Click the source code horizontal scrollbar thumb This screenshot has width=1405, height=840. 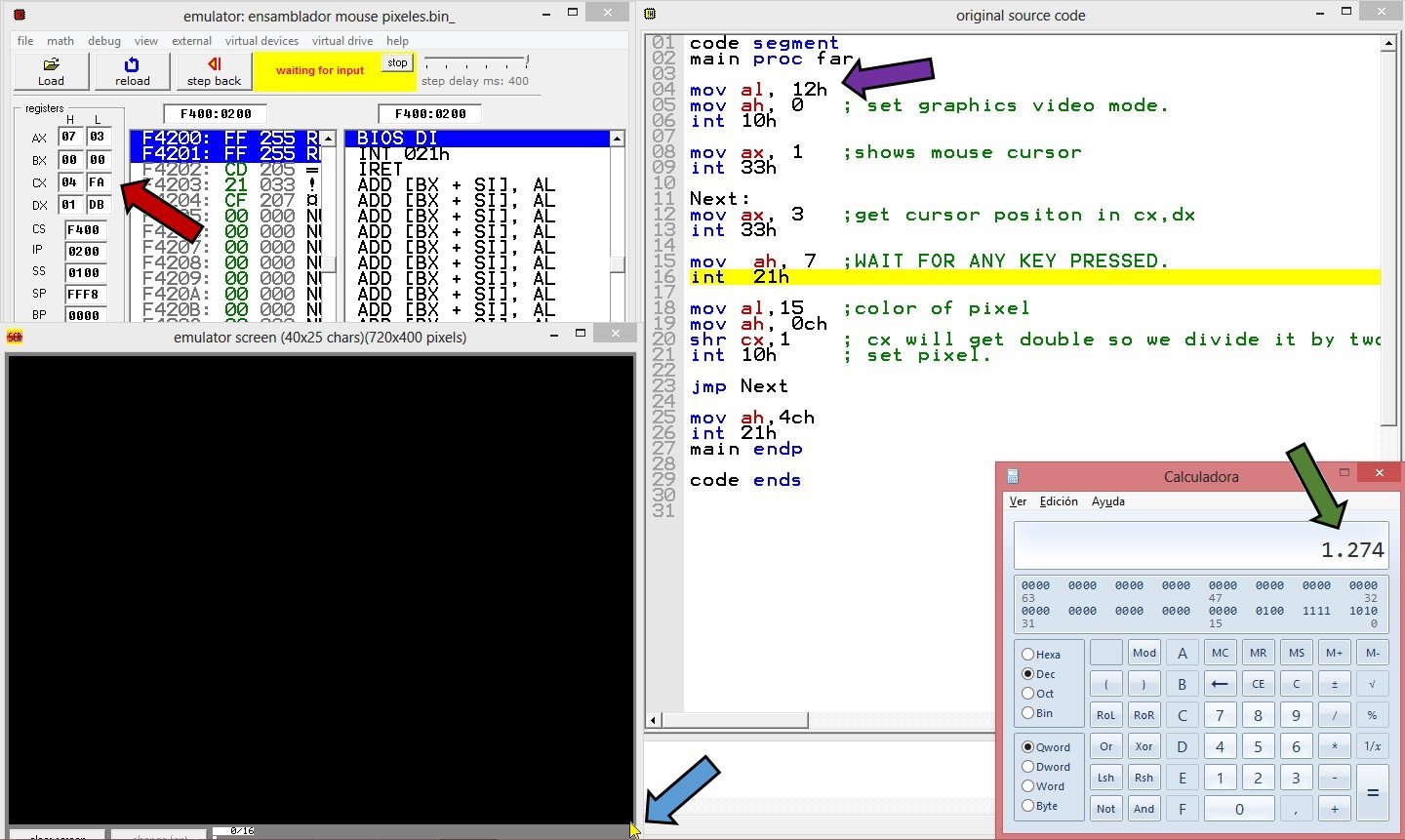coord(735,720)
